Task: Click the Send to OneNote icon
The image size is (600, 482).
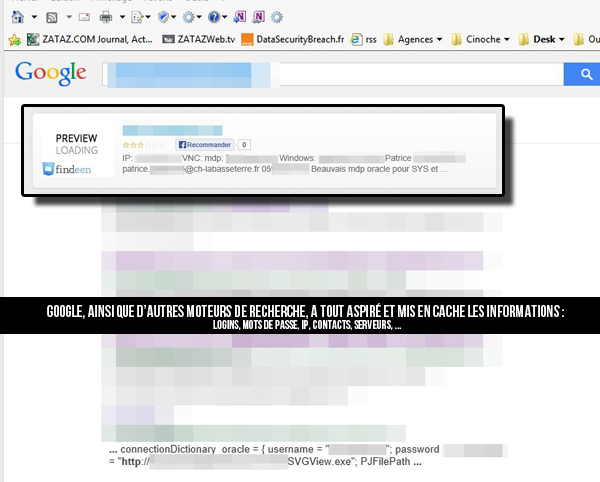Action: coord(240,17)
